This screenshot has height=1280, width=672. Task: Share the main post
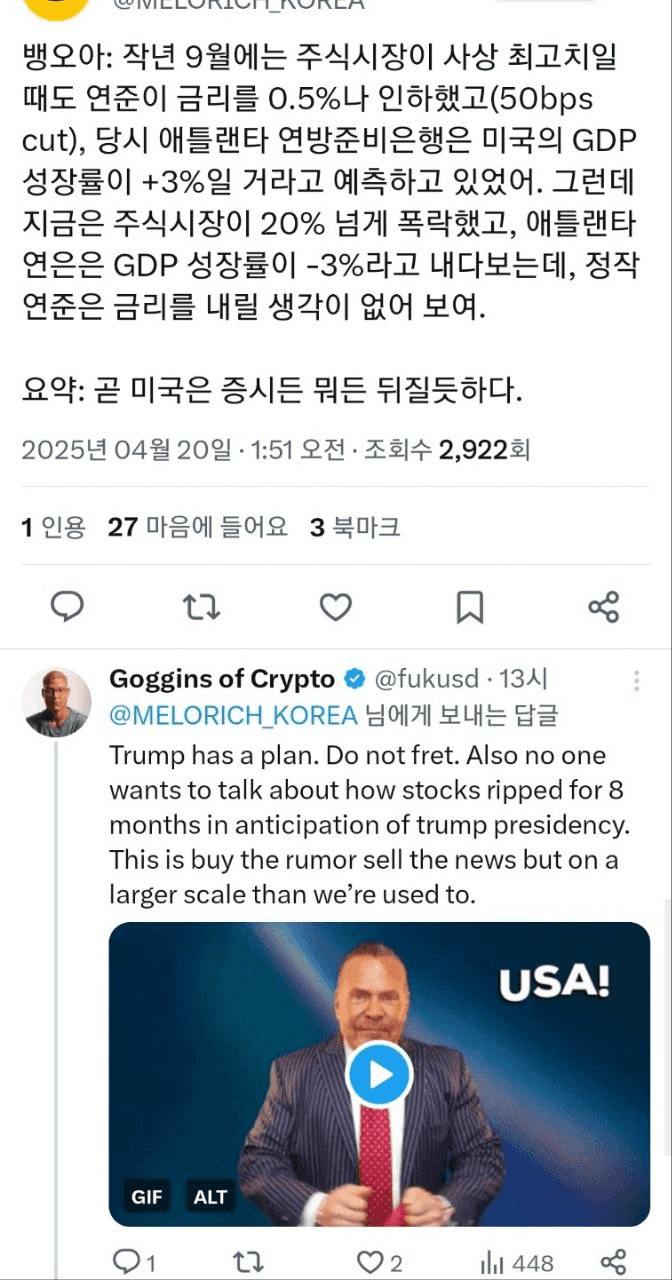tap(604, 606)
